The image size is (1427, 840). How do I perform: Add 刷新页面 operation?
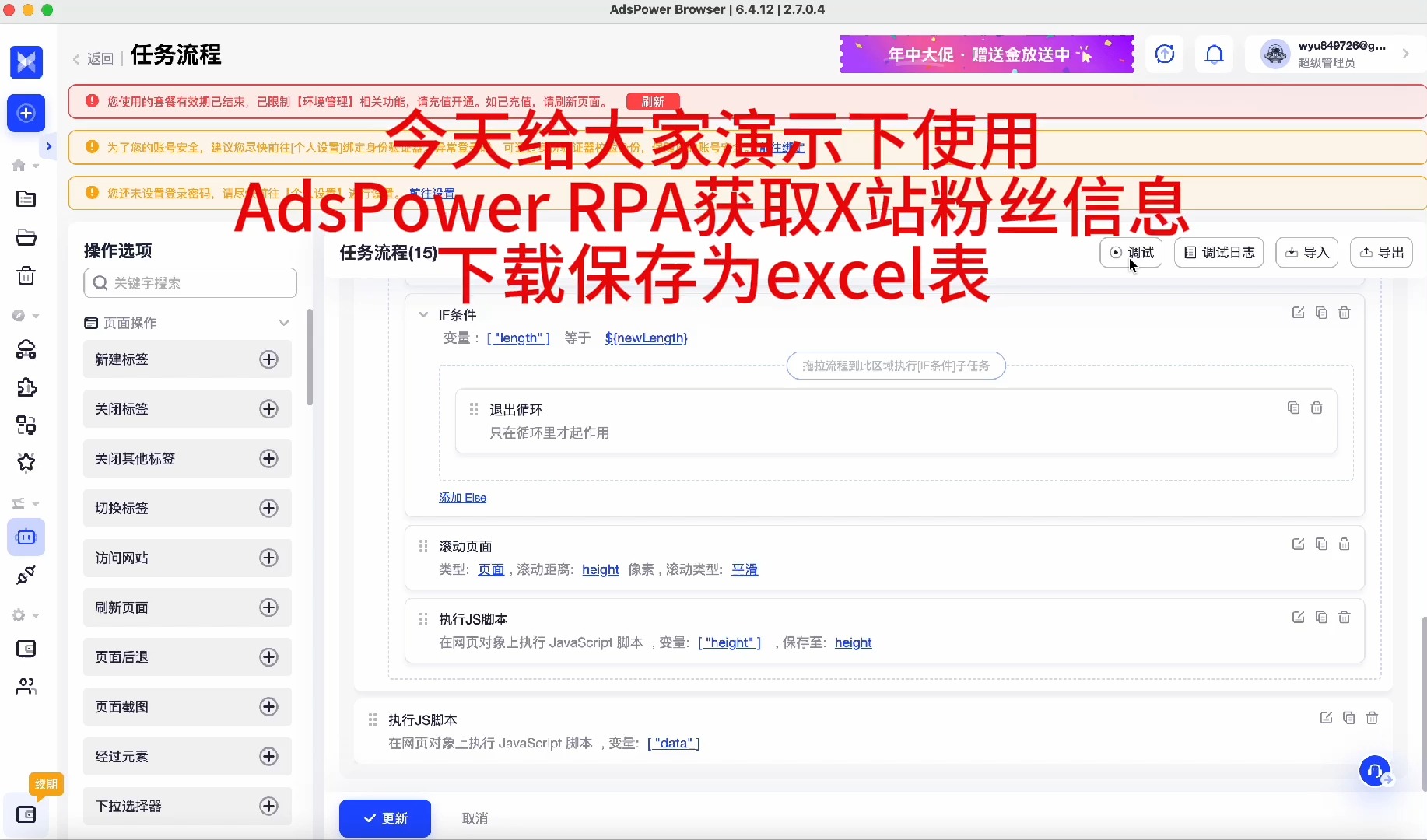click(x=268, y=607)
